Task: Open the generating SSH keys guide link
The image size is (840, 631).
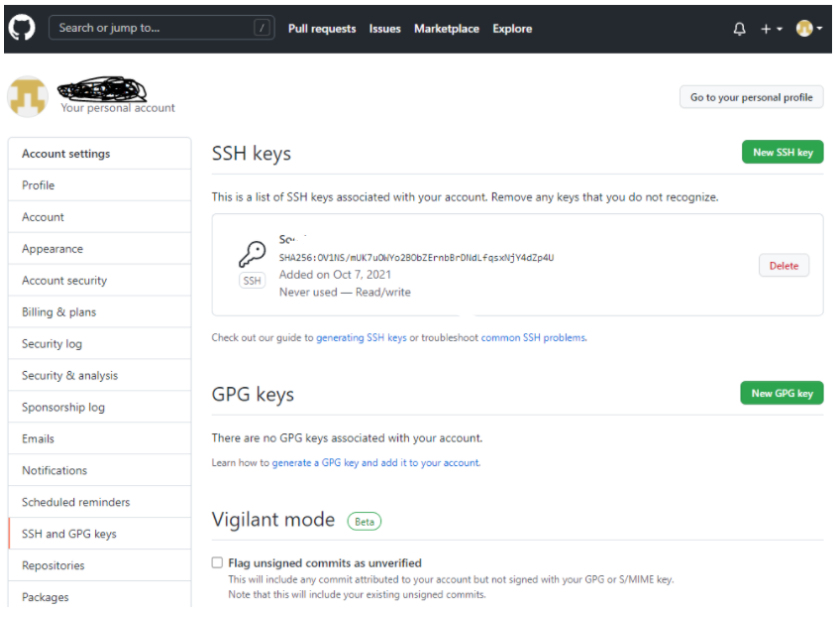Action: (x=361, y=338)
